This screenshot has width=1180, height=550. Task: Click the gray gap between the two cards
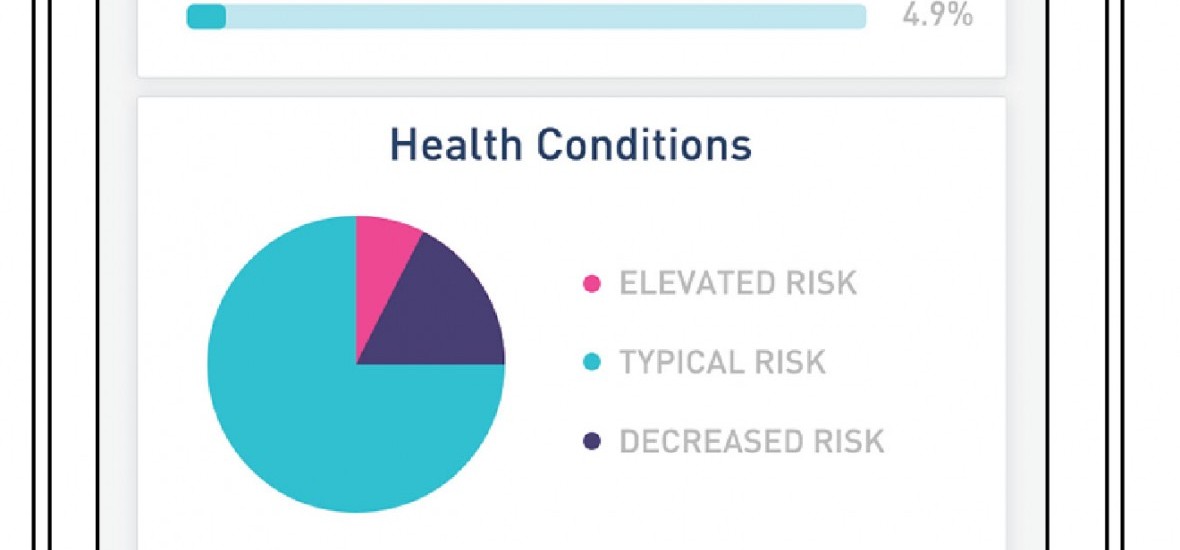(570, 87)
